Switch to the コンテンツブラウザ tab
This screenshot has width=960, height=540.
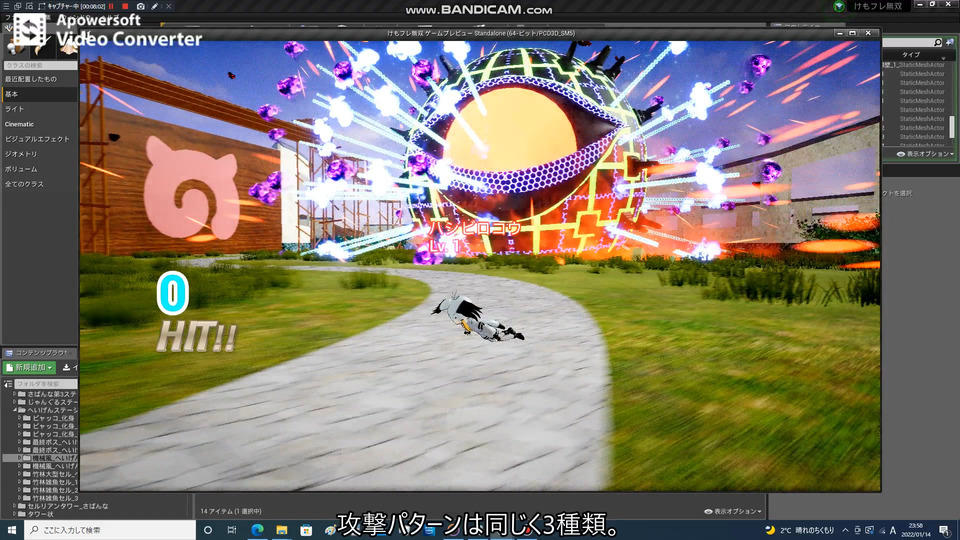37,353
